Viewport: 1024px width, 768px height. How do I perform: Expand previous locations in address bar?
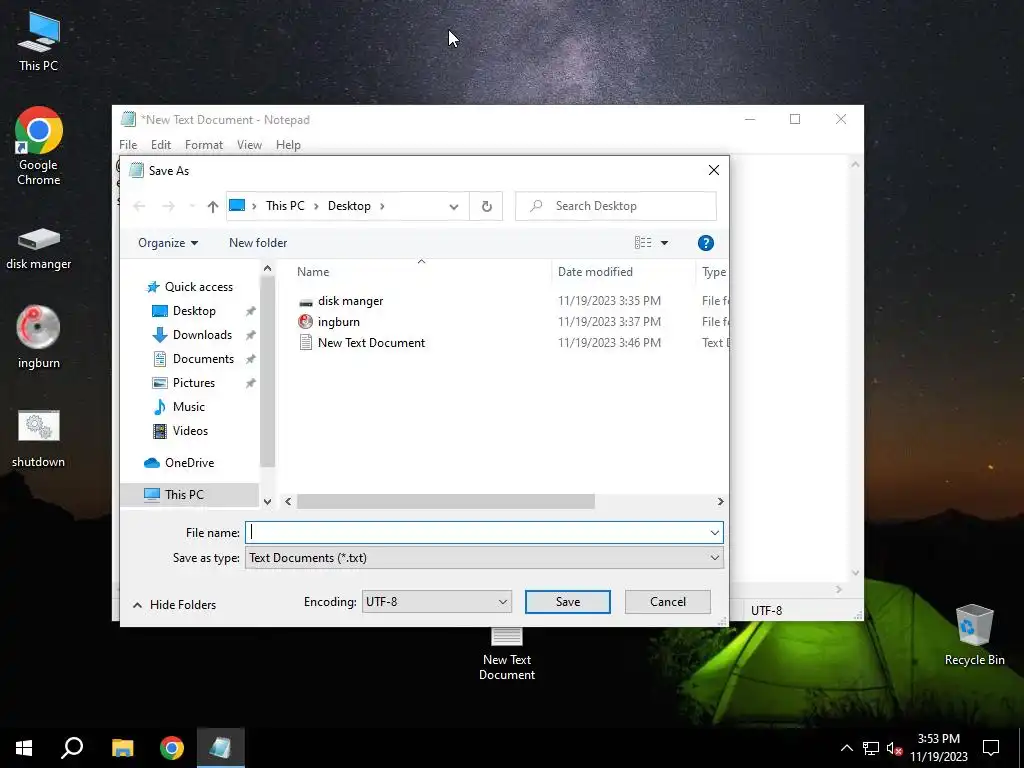(453, 206)
